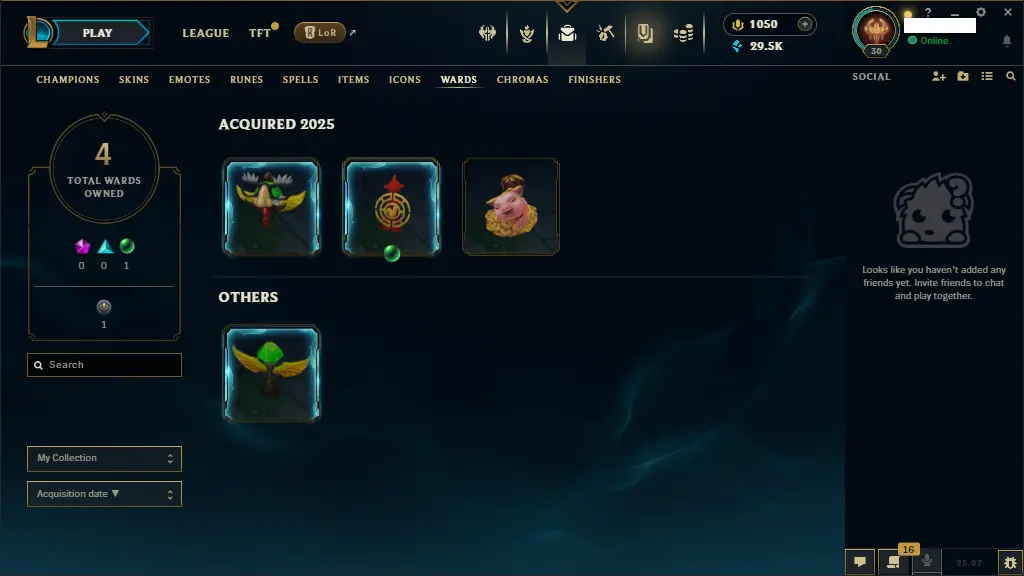This screenshot has width=1024, height=576.
Task: Open the LoR launcher button
Action: (x=320, y=33)
